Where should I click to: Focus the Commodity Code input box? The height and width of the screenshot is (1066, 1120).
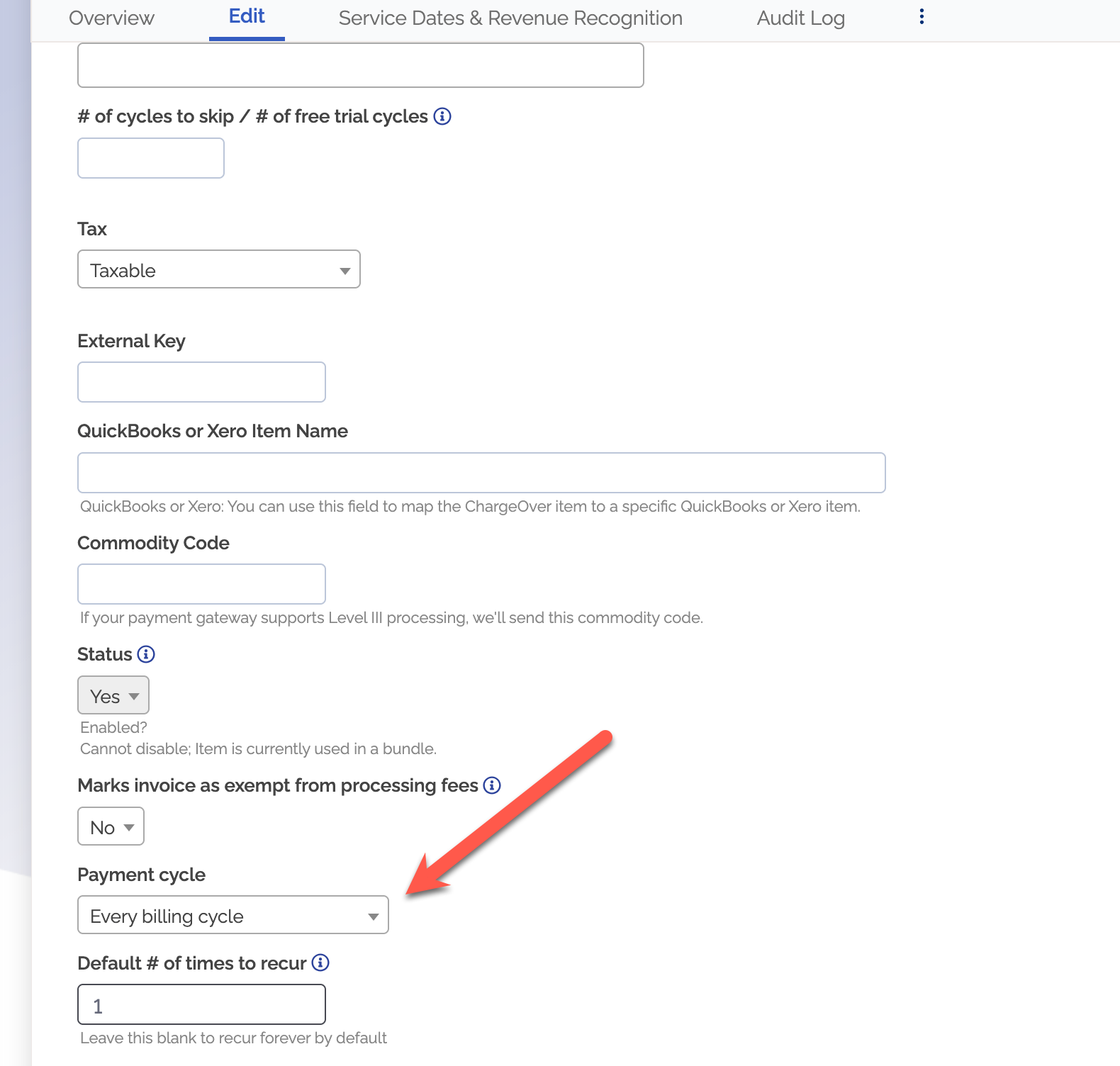(x=201, y=585)
